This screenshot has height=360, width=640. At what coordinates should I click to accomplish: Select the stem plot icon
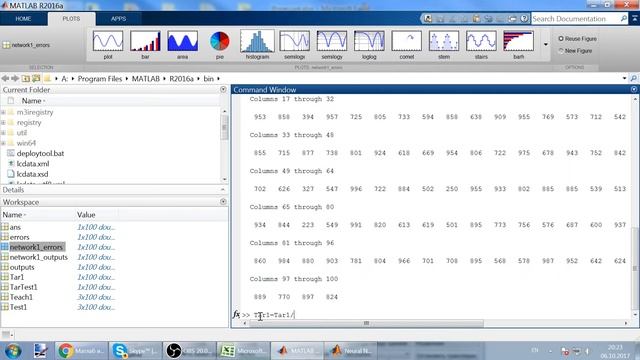tap(444, 45)
